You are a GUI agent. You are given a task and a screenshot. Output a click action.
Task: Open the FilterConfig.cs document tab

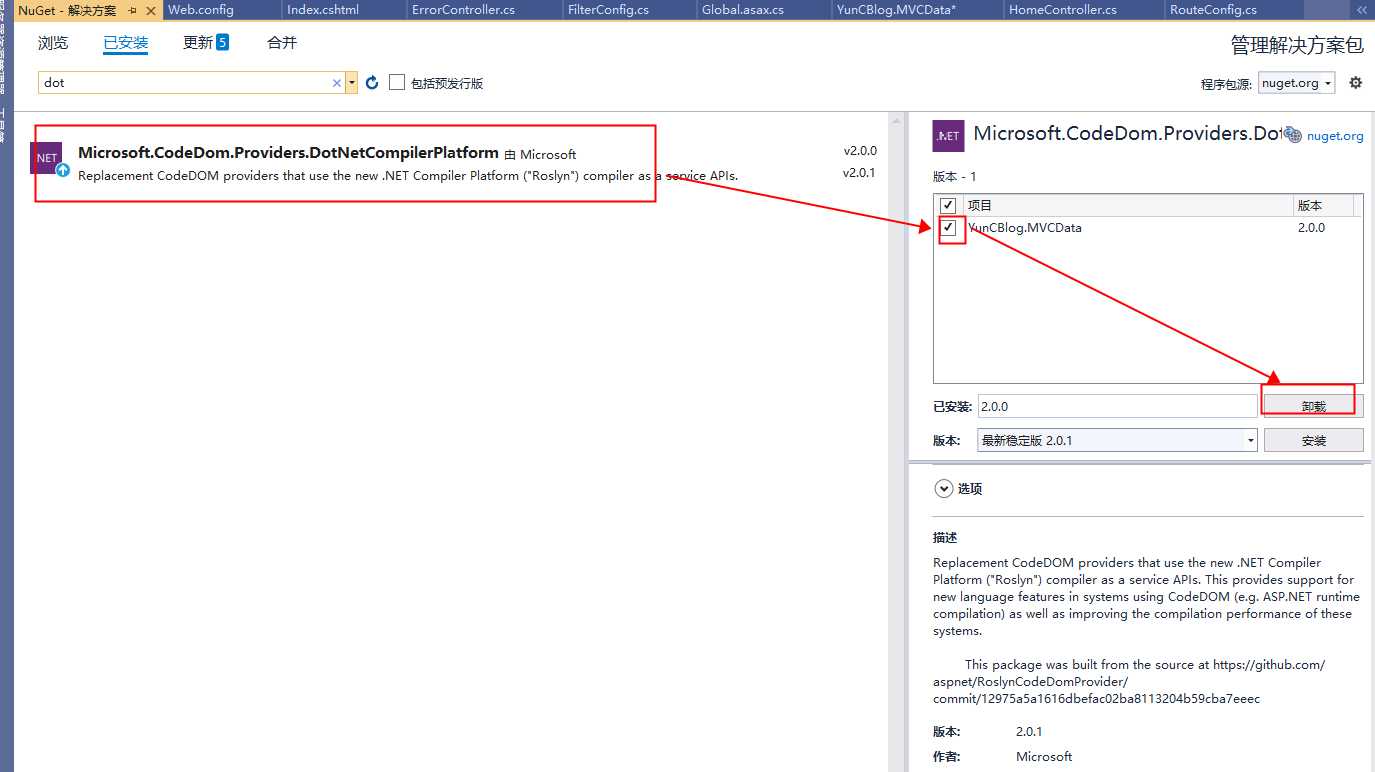tap(608, 10)
